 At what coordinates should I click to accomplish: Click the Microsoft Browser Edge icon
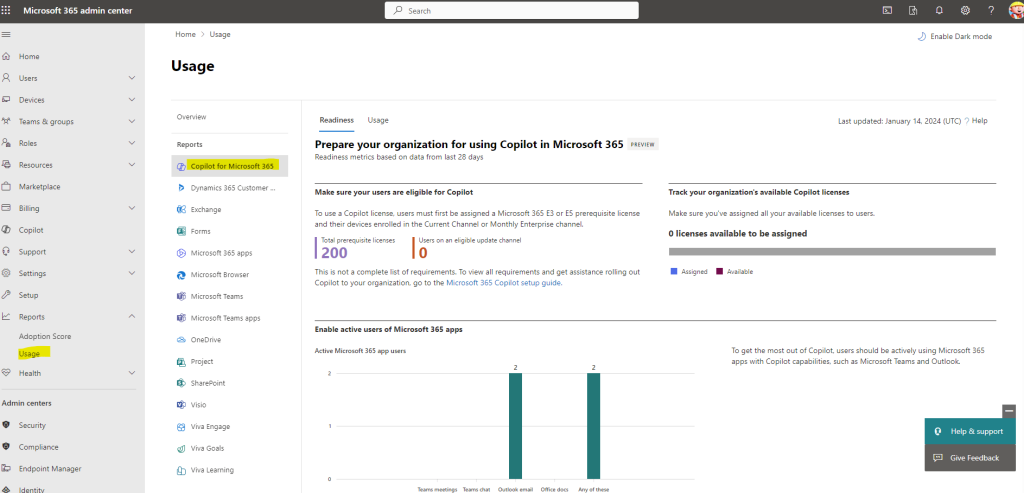pyautogui.click(x=181, y=275)
